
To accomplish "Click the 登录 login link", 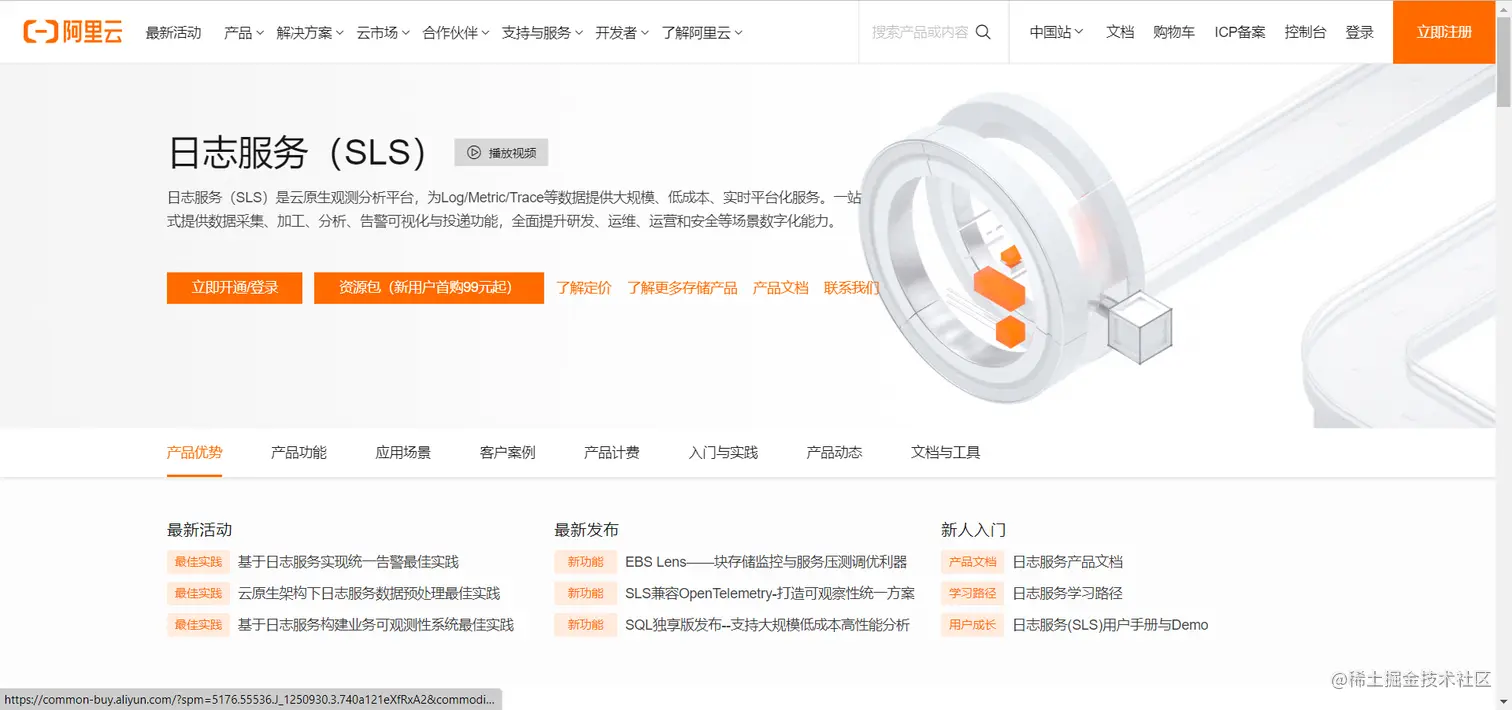I will 1360,32.
